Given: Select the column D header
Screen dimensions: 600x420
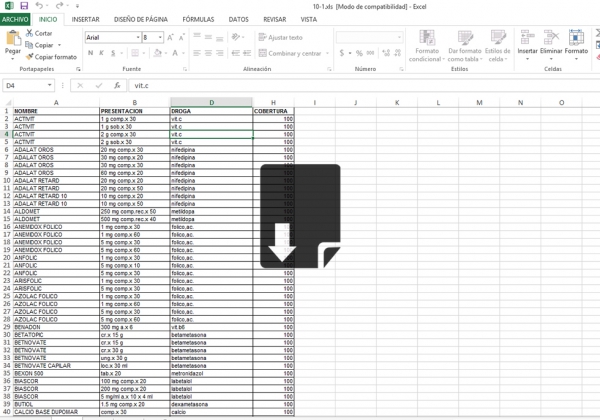Looking at the screenshot, I should point(211,103).
